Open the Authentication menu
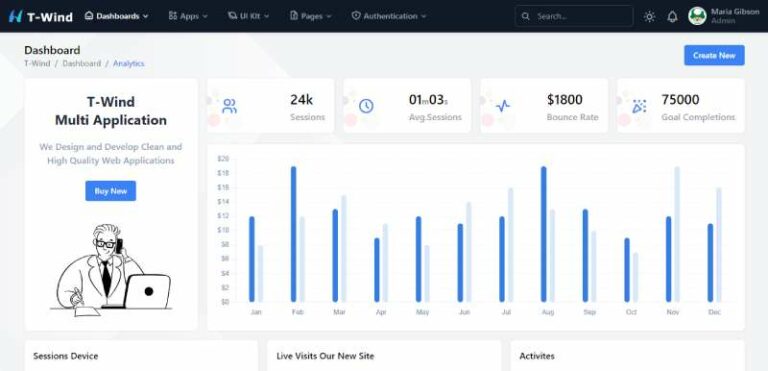The image size is (768, 371). coord(389,16)
